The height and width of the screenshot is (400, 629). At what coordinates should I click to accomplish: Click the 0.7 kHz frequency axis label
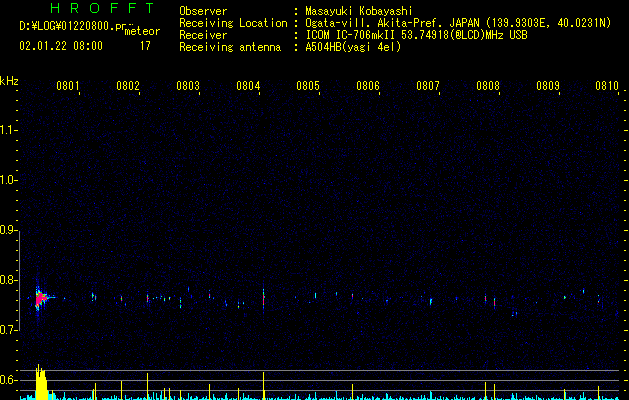click(8, 330)
